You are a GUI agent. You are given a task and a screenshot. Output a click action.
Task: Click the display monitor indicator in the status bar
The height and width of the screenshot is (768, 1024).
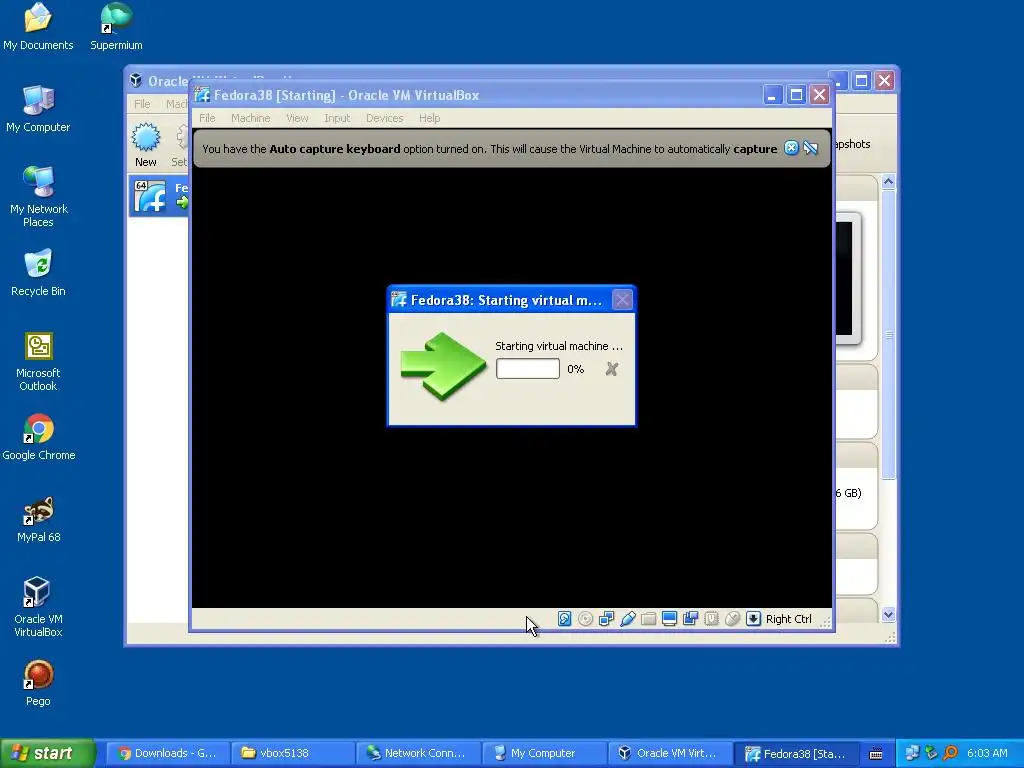pyautogui.click(x=669, y=618)
